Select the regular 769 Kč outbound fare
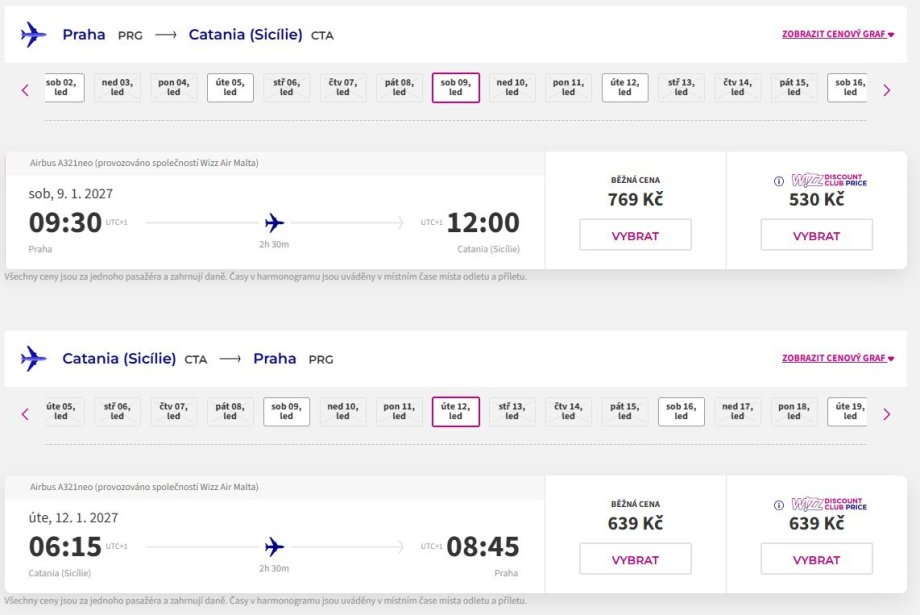 (635, 235)
